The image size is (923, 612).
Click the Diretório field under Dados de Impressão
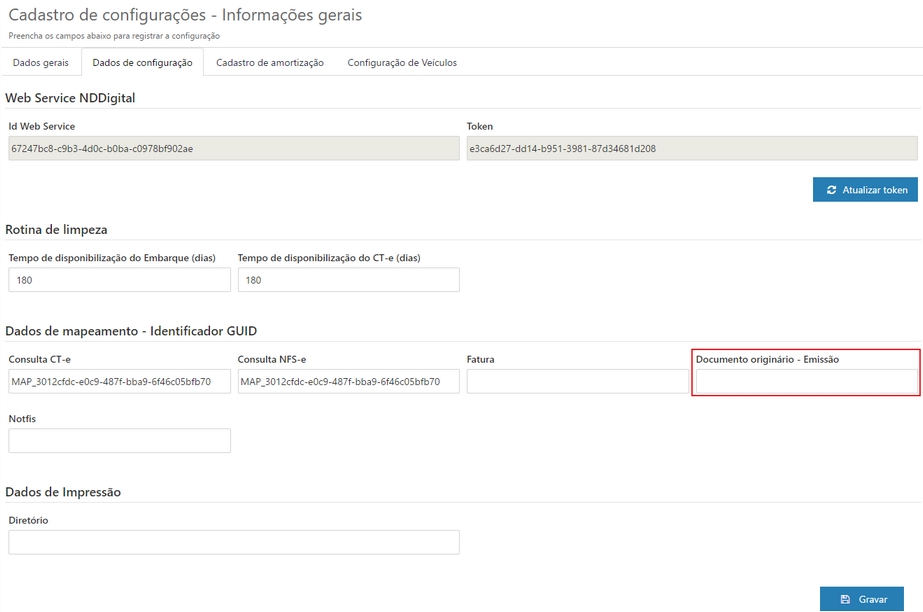coord(234,541)
